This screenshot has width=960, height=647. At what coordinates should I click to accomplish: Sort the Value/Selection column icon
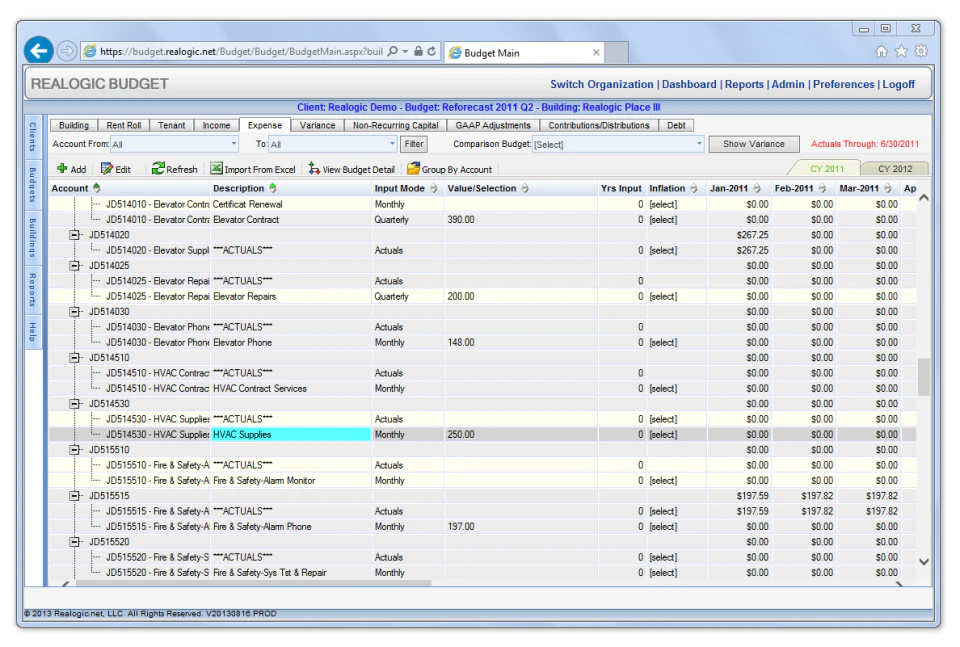point(525,188)
